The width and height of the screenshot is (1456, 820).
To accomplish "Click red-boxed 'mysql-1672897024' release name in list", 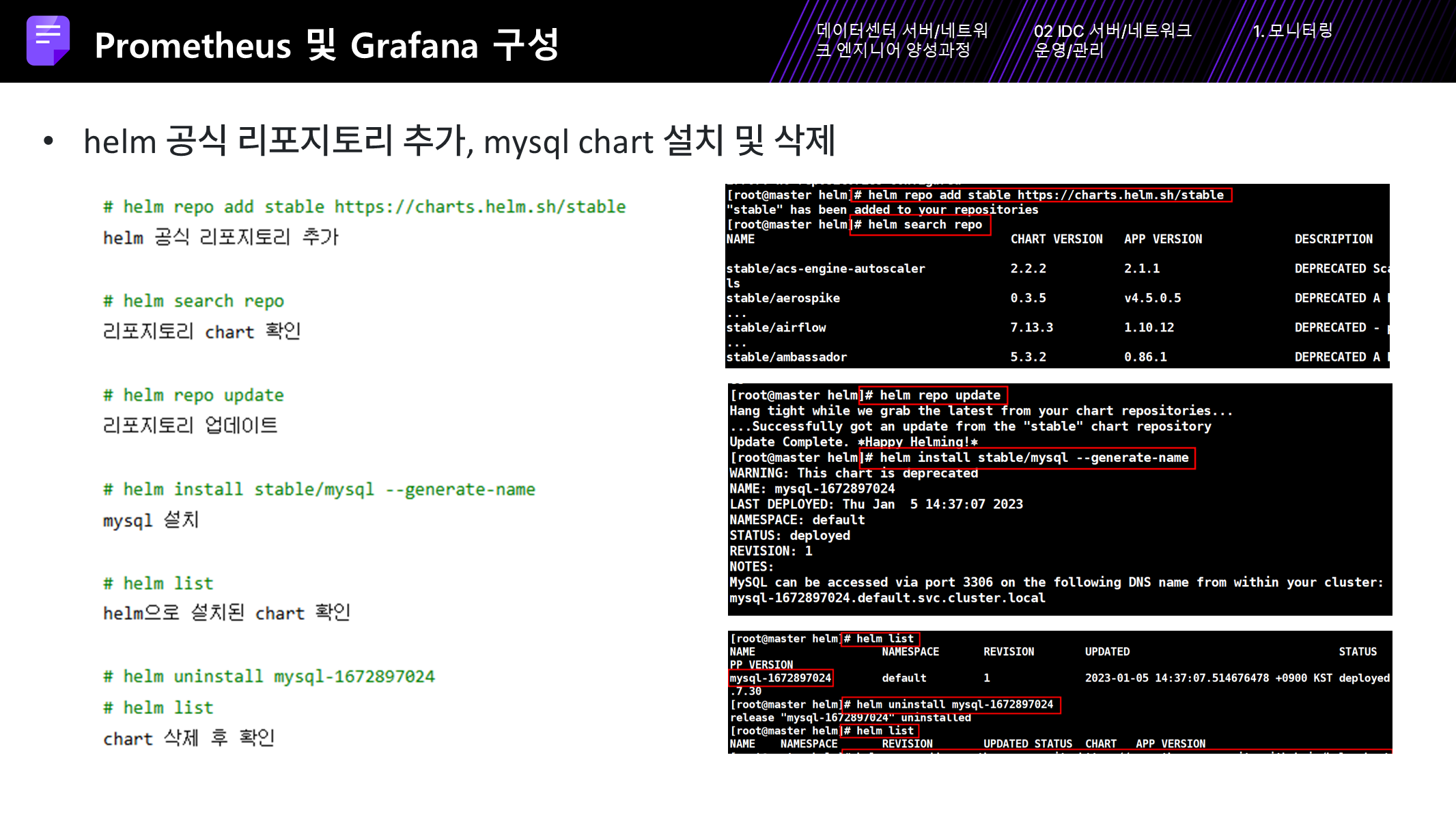I will tap(781, 678).
